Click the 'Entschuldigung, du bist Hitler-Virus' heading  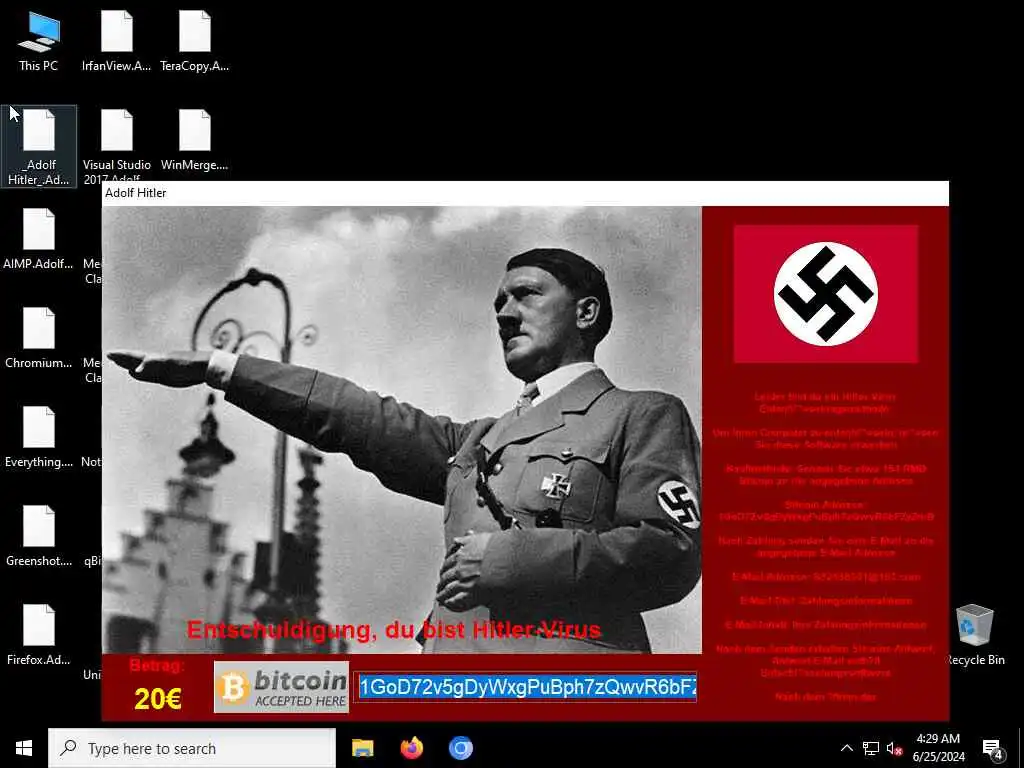pyautogui.click(x=394, y=630)
